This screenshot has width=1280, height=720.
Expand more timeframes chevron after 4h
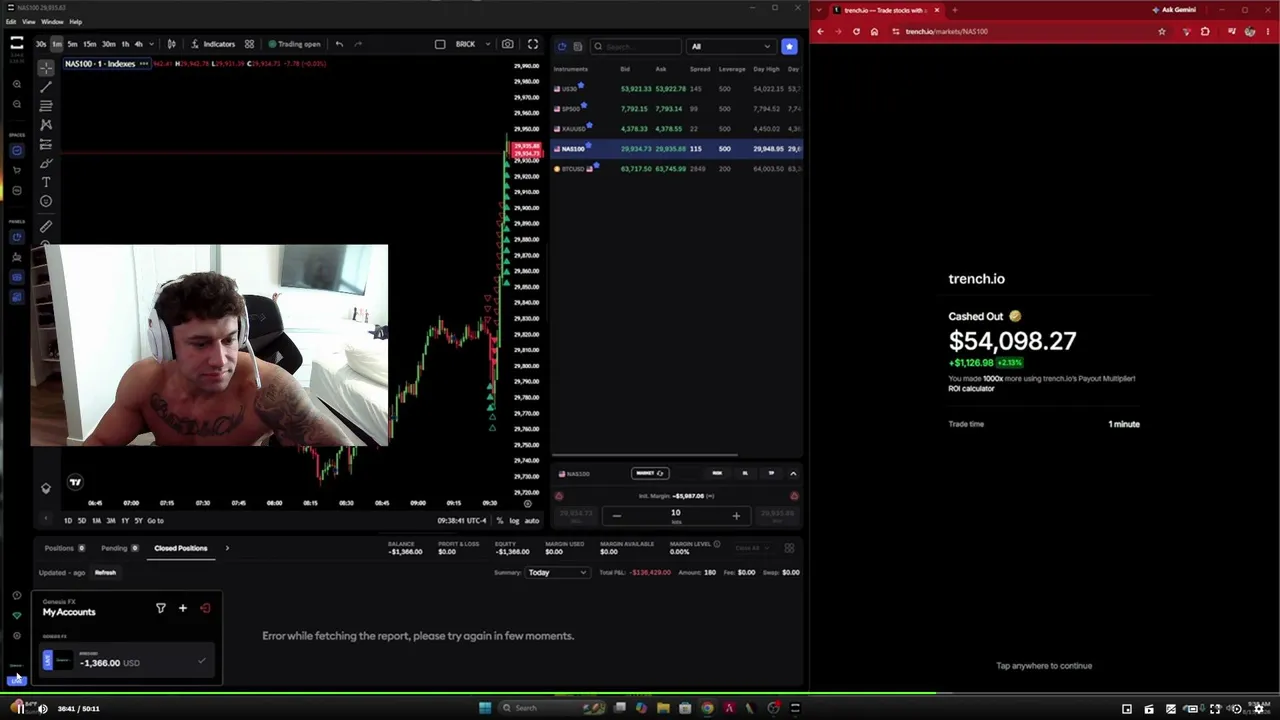click(x=151, y=44)
